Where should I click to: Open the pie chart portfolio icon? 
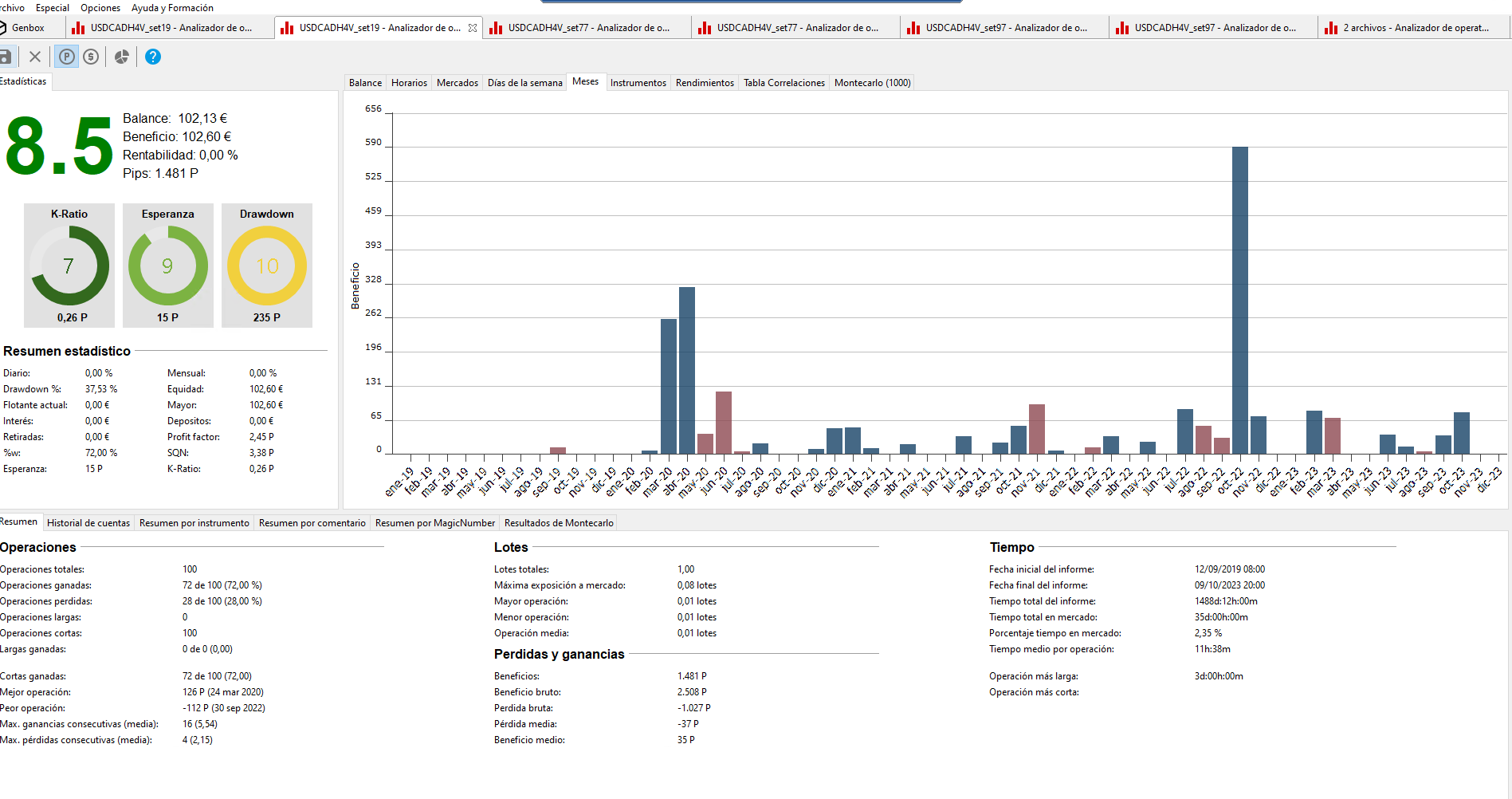click(122, 57)
